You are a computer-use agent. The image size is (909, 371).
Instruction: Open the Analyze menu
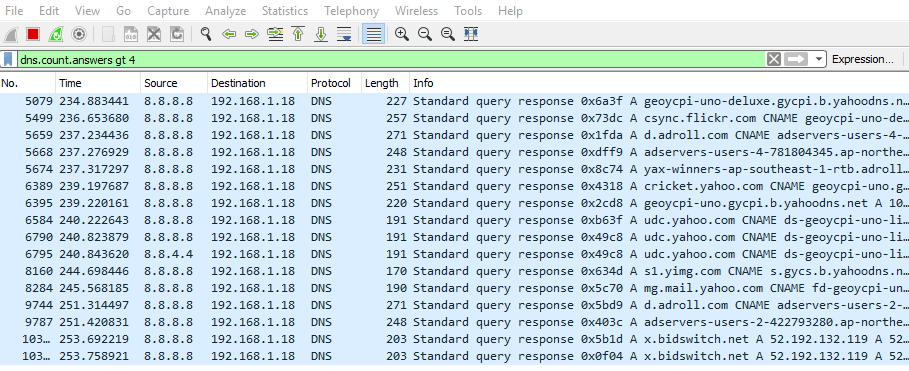226,10
